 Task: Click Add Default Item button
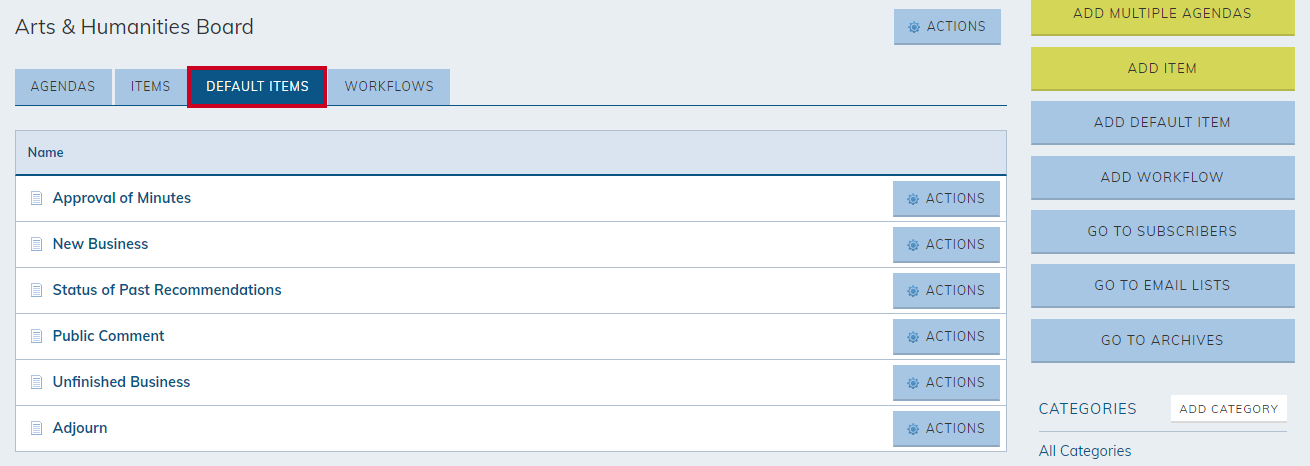point(1162,123)
